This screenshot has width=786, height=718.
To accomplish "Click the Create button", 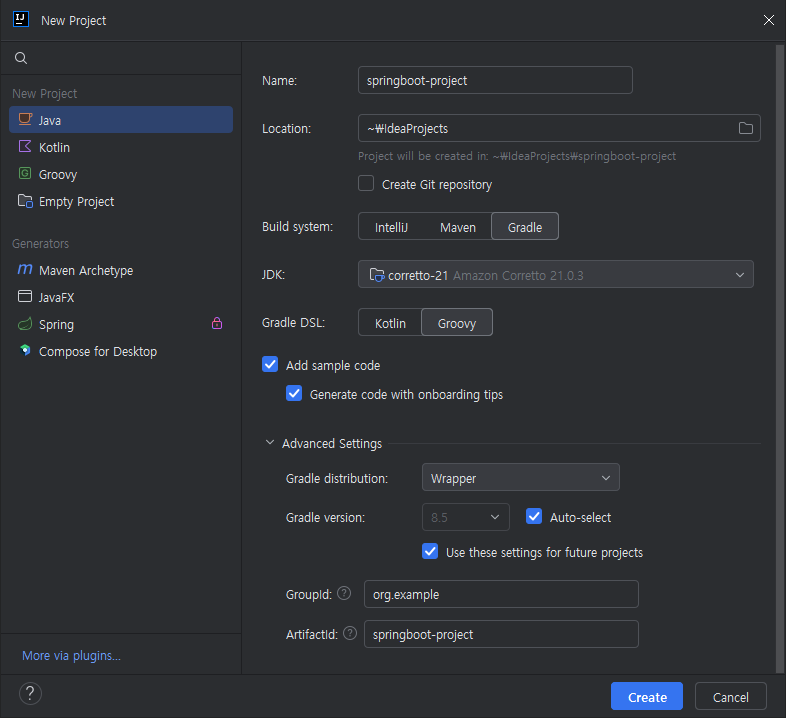I will click(647, 696).
